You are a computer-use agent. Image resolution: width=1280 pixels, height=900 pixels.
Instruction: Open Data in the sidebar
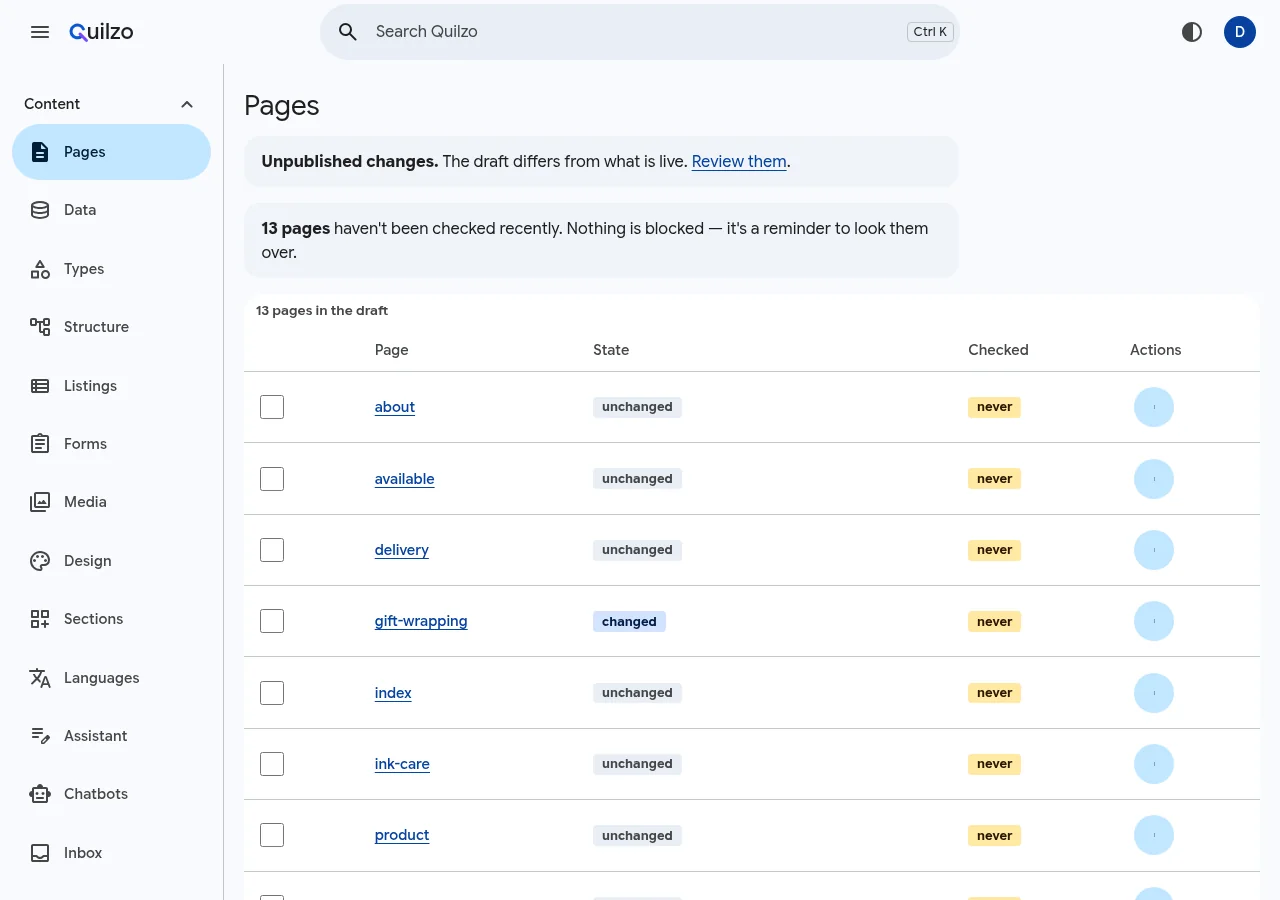coord(111,210)
